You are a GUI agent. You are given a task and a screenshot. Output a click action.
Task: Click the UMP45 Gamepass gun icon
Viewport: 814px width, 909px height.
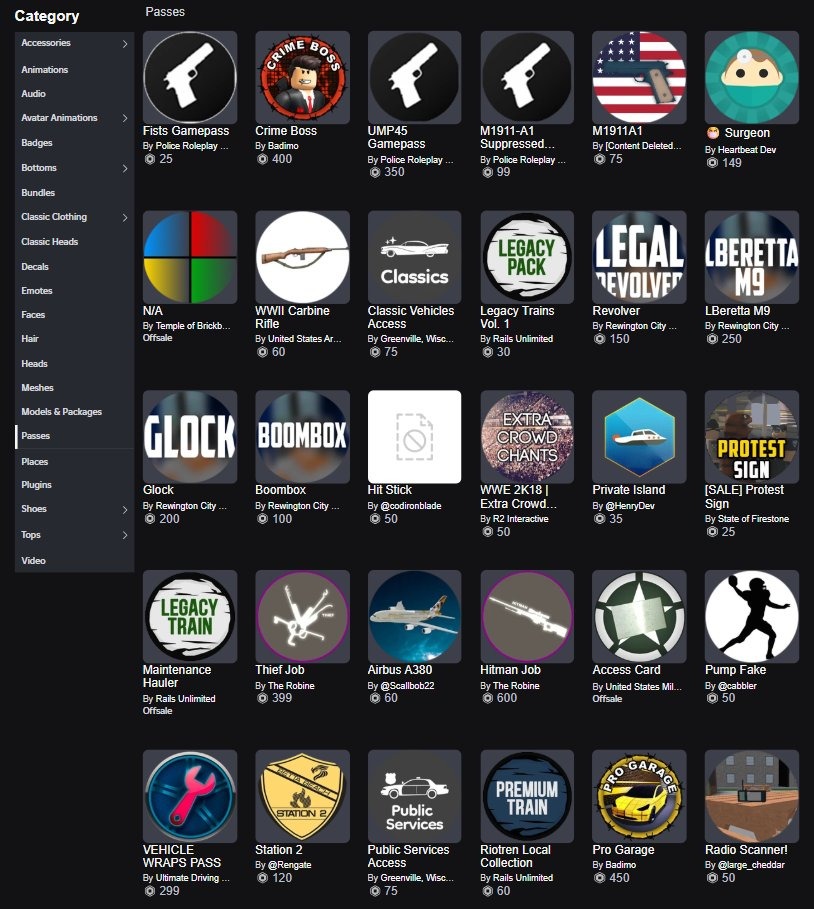415,77
